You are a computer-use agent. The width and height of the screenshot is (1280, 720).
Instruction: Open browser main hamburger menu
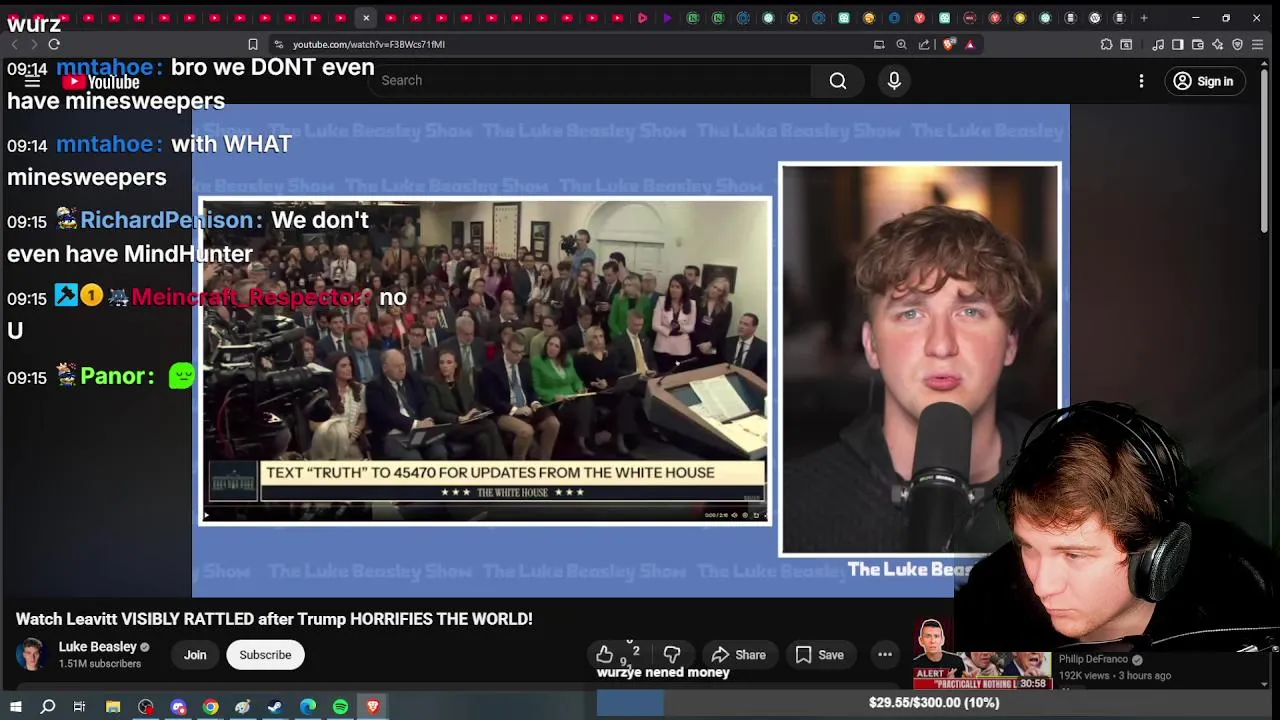pyautogui.click(x=1258, y=44)
